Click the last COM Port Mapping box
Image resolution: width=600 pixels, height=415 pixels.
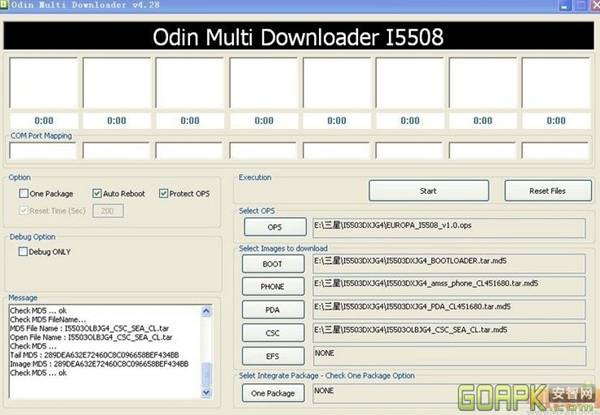click(x=555, y=151)
